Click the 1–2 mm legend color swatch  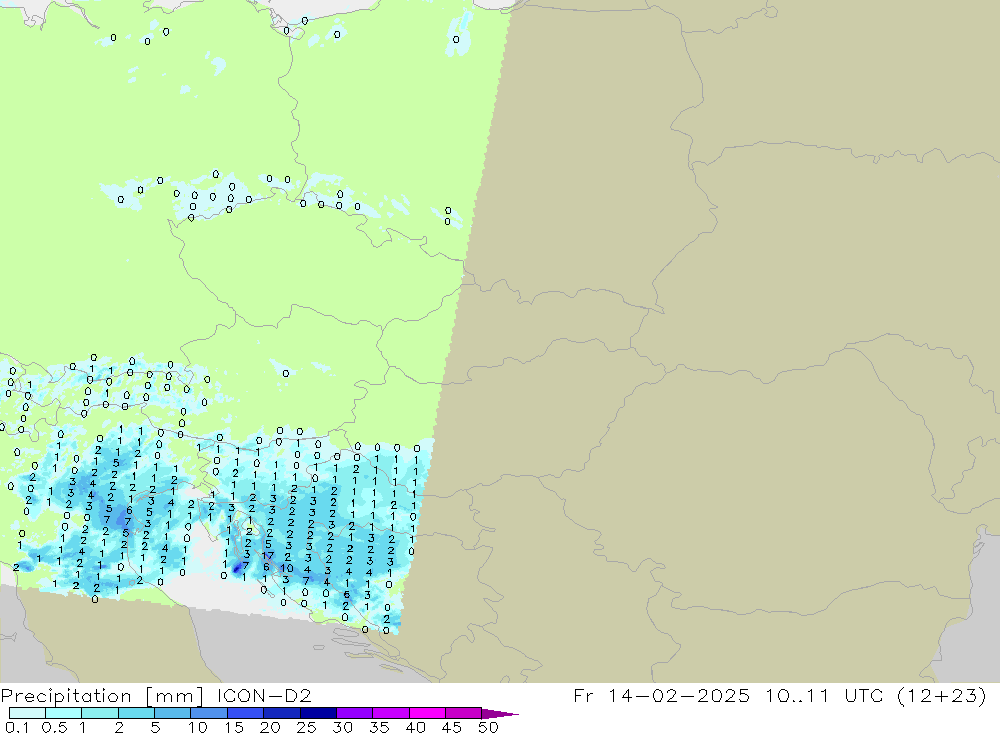[100, 713]
